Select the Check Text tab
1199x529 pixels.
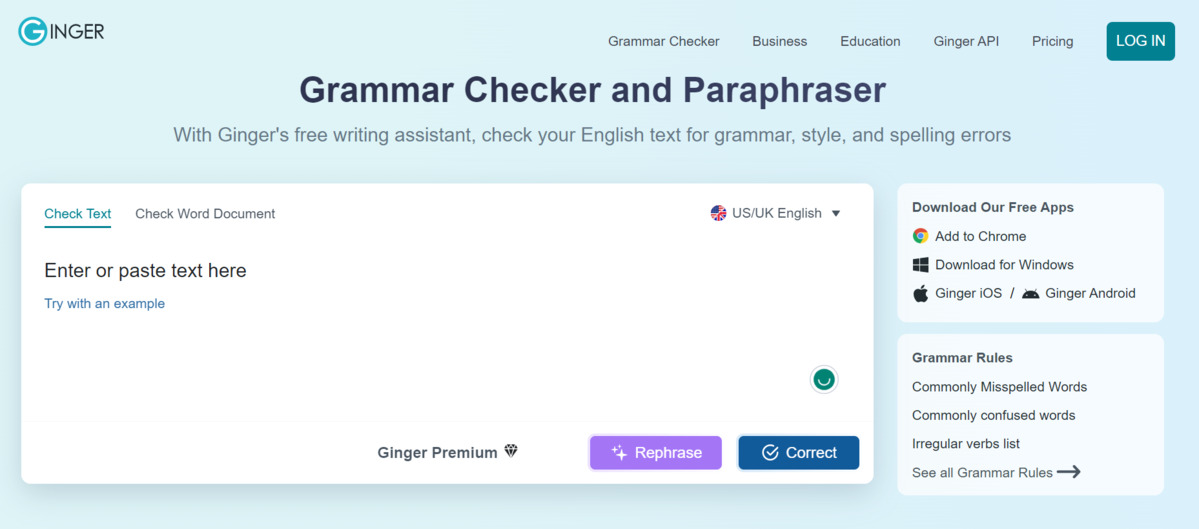point(77,214)
